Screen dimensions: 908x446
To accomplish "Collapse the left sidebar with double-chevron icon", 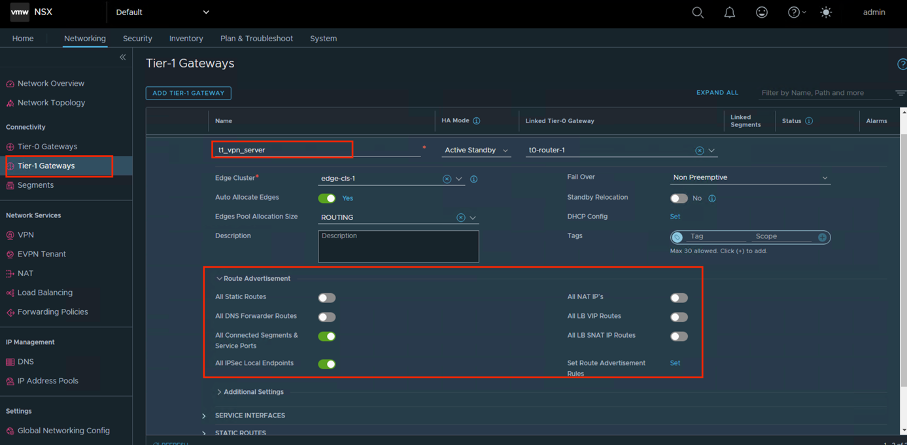I will pyautogui.click(x=123, y=58).
